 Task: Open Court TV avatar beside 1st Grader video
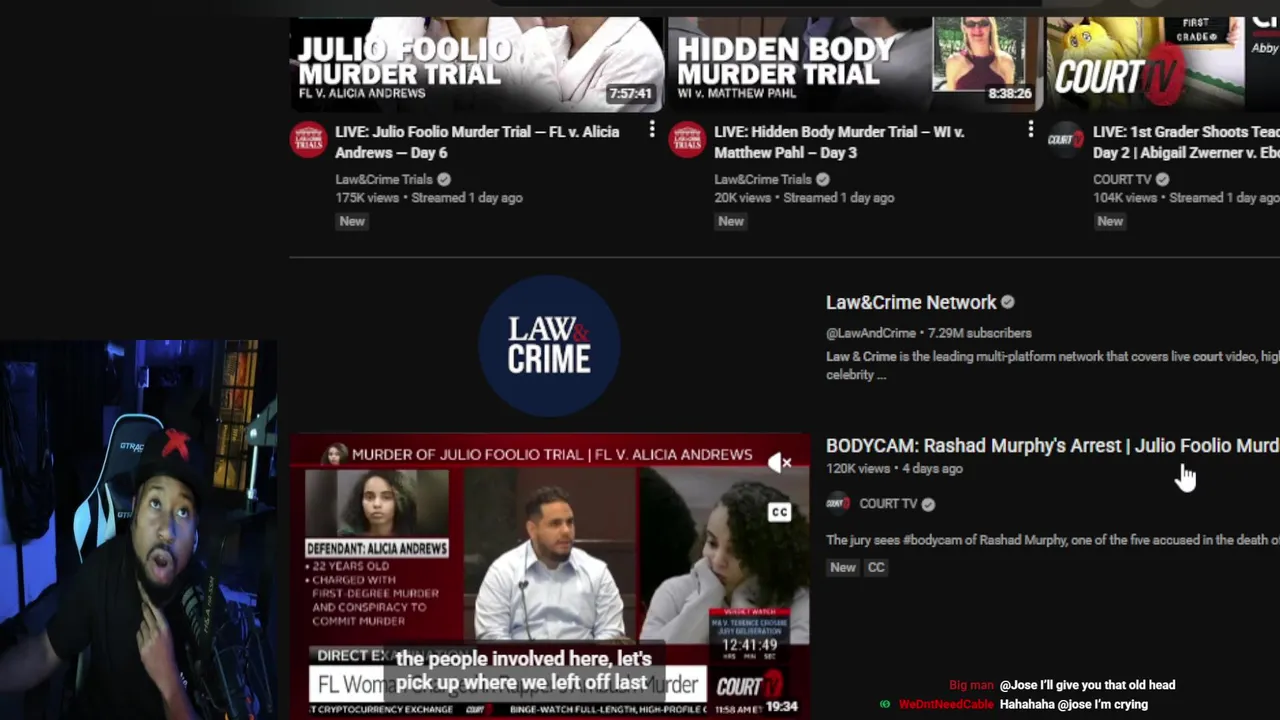(1066, 139)
